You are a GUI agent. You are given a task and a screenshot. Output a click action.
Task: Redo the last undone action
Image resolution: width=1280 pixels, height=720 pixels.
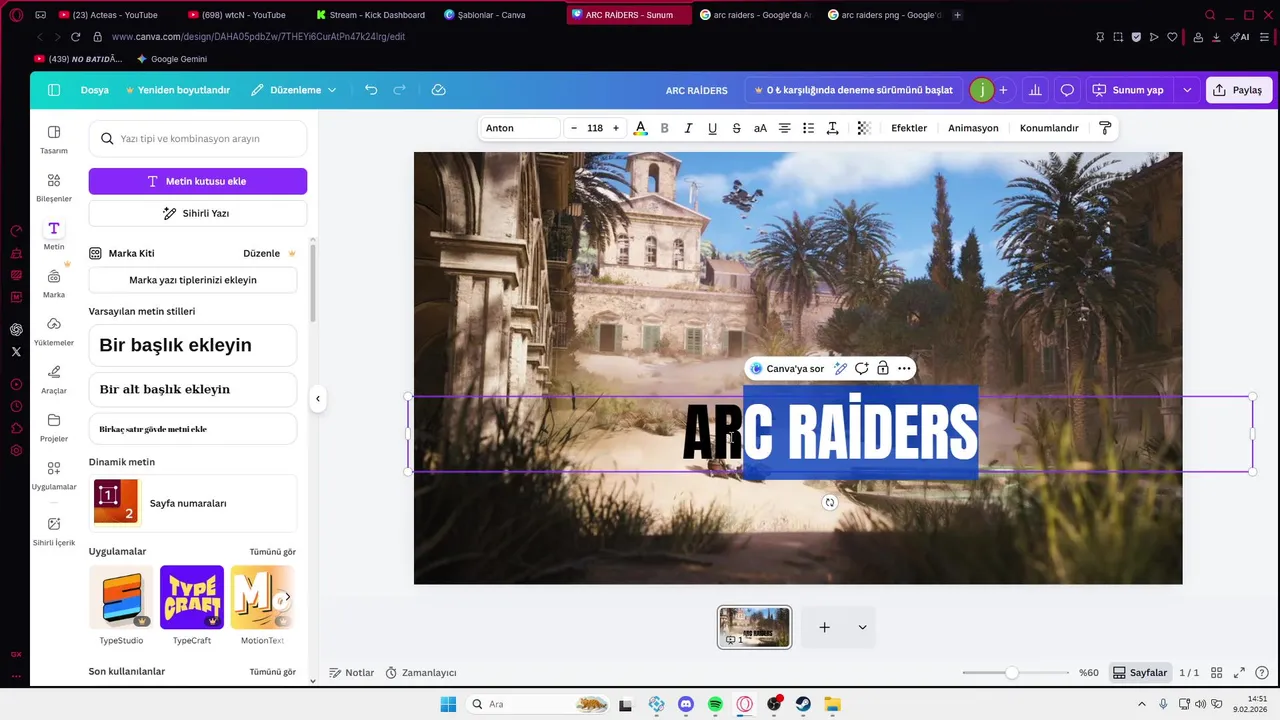click(x=400, y=90)
